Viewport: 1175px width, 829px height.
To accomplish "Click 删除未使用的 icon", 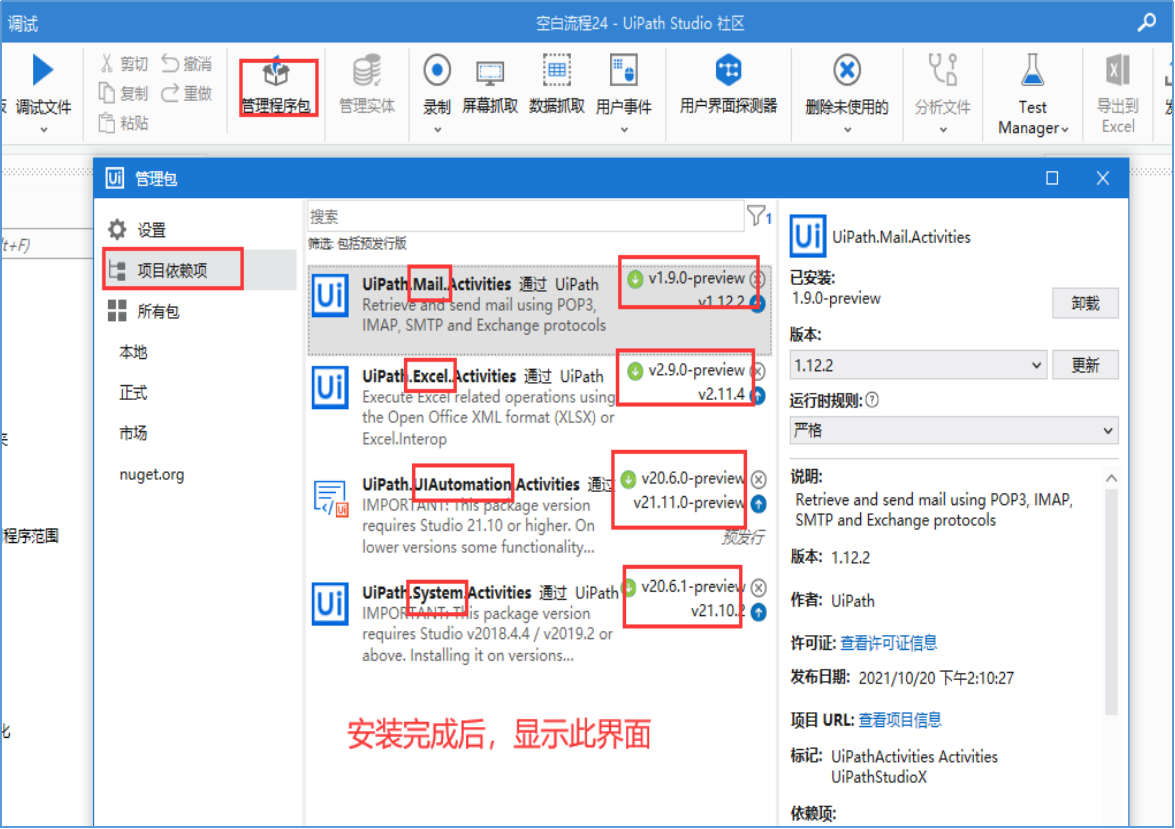I will coord(847,70).
